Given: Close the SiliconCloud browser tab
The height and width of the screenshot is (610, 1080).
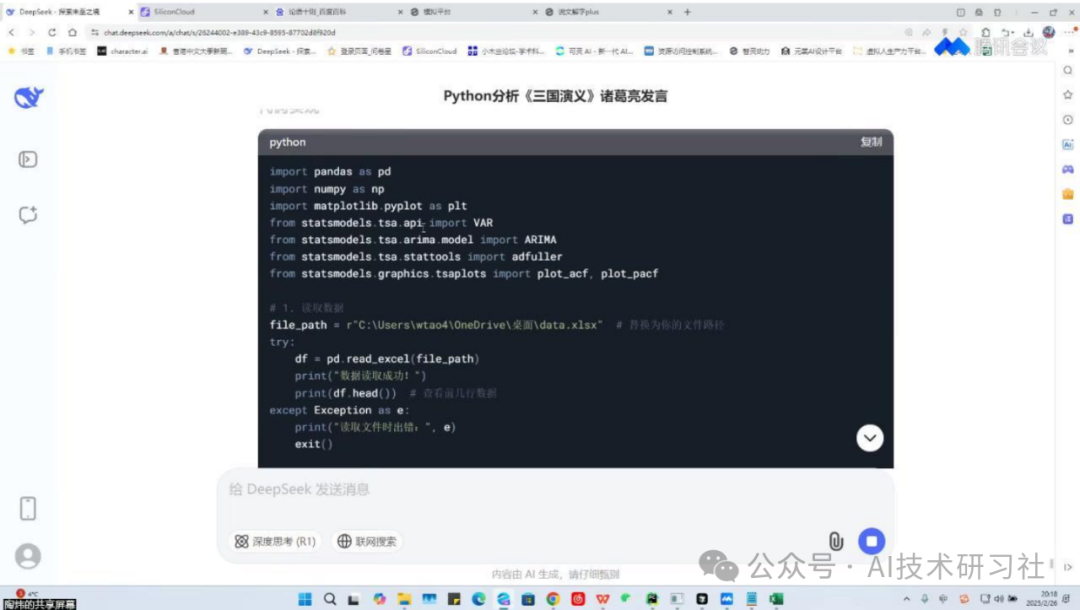Looking at the screenshot, I should [x=266, y=12].
